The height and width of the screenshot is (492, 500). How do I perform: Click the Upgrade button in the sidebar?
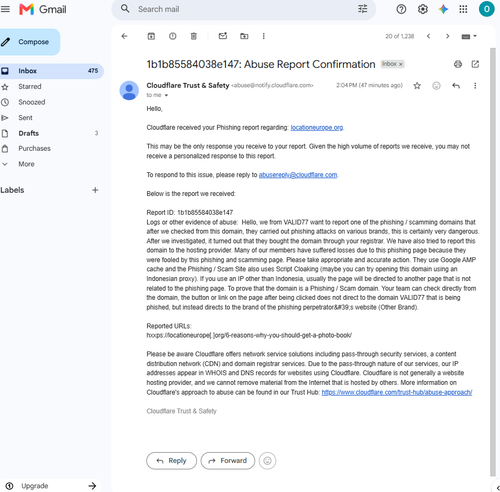(x=50, y=486)
